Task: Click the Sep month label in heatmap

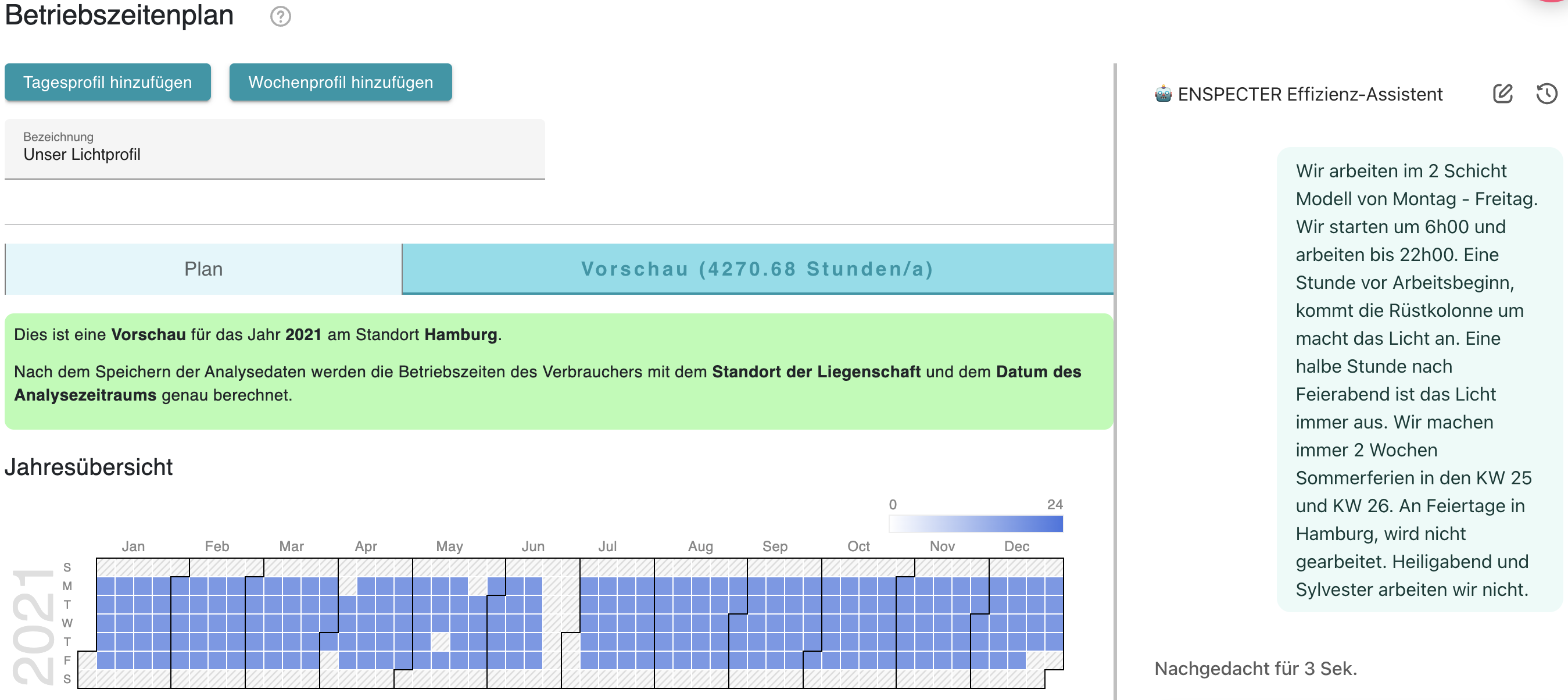Action: (x=775, y=547)
